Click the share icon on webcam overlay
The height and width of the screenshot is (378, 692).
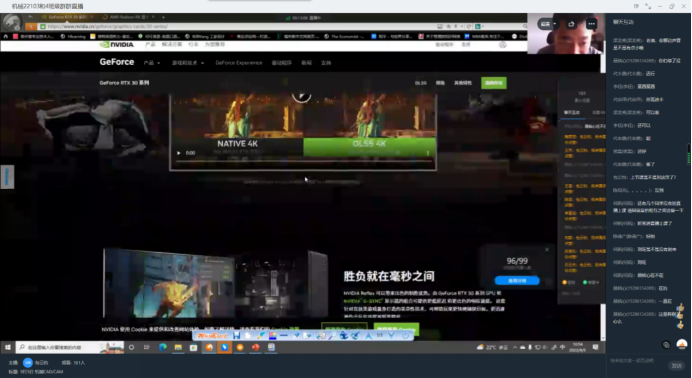point(572,24)
